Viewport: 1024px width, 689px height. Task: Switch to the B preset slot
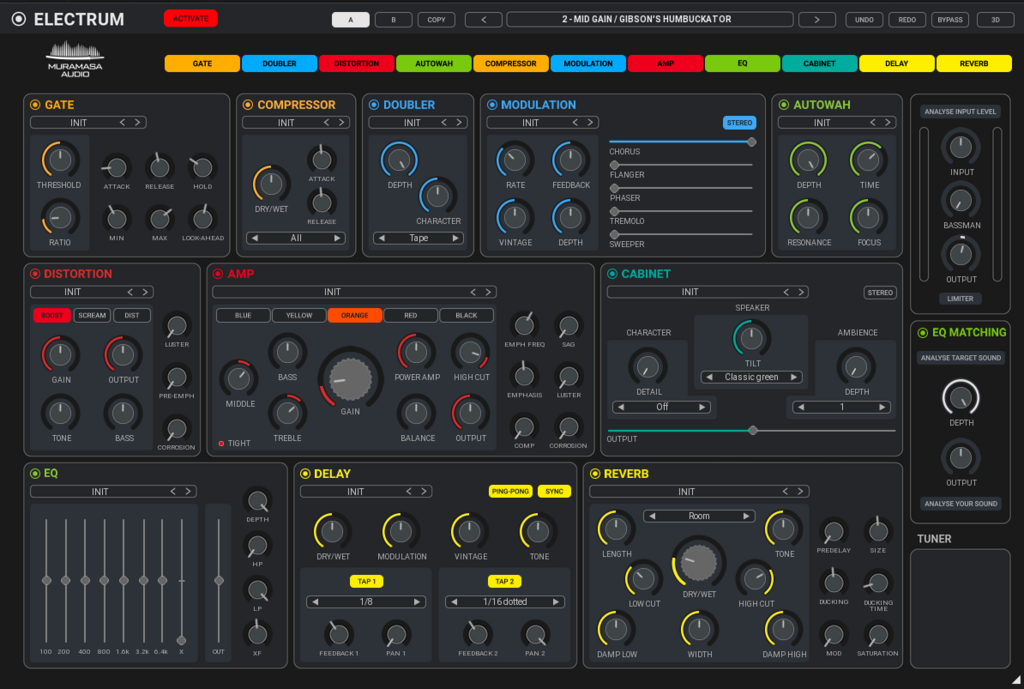point(393,20)
